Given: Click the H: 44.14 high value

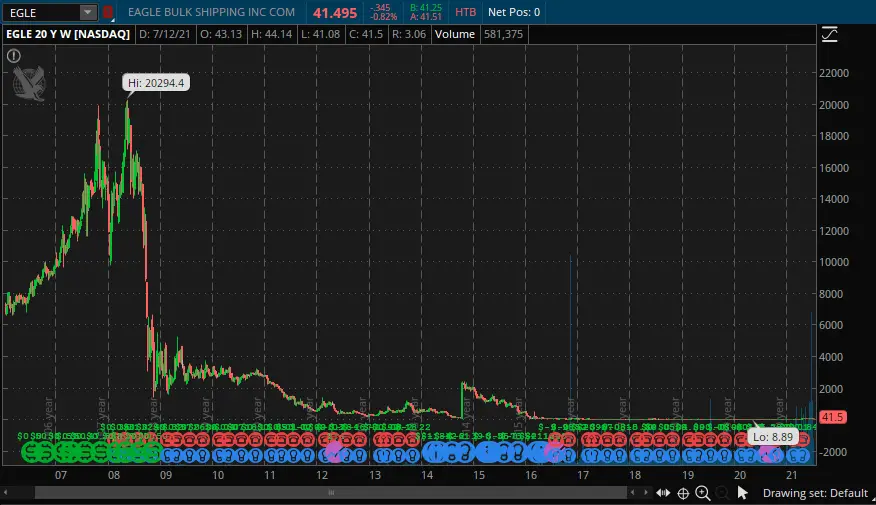Looking at the screenshot, I should 272,34.
